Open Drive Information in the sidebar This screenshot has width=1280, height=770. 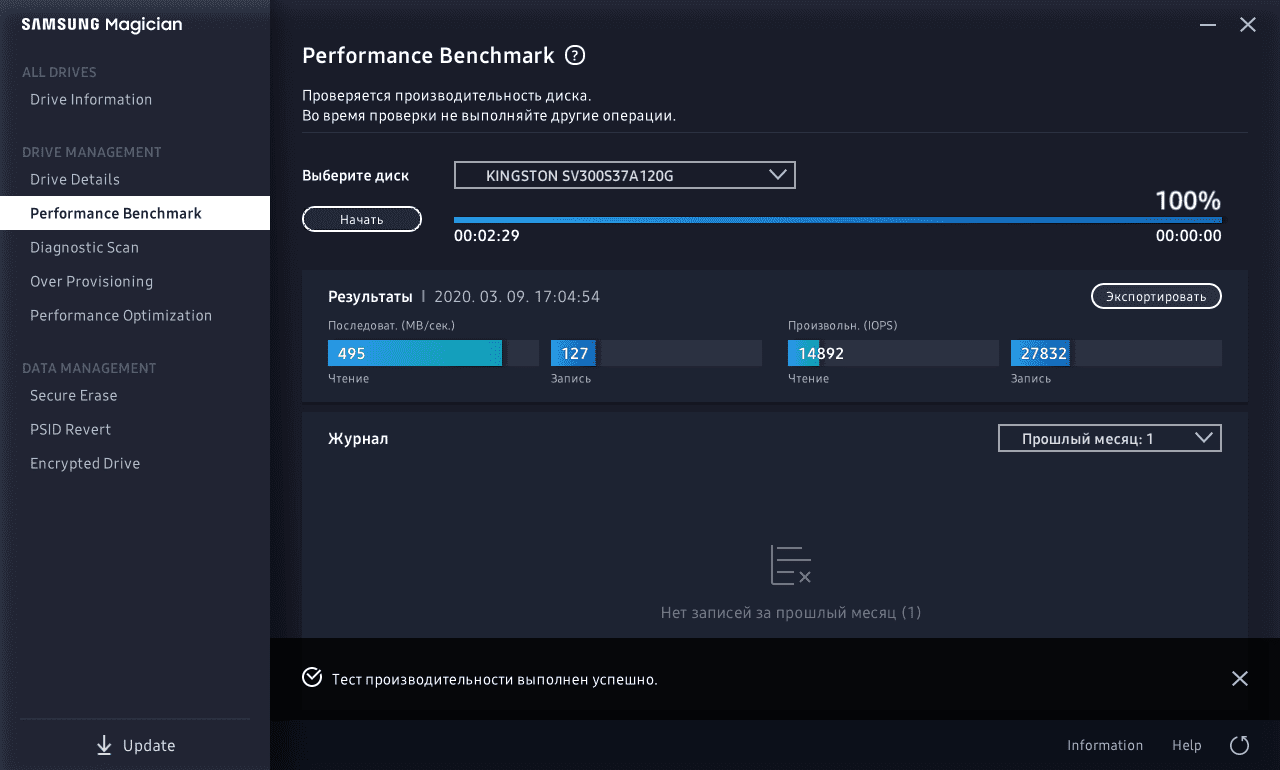tap(91, 99)
